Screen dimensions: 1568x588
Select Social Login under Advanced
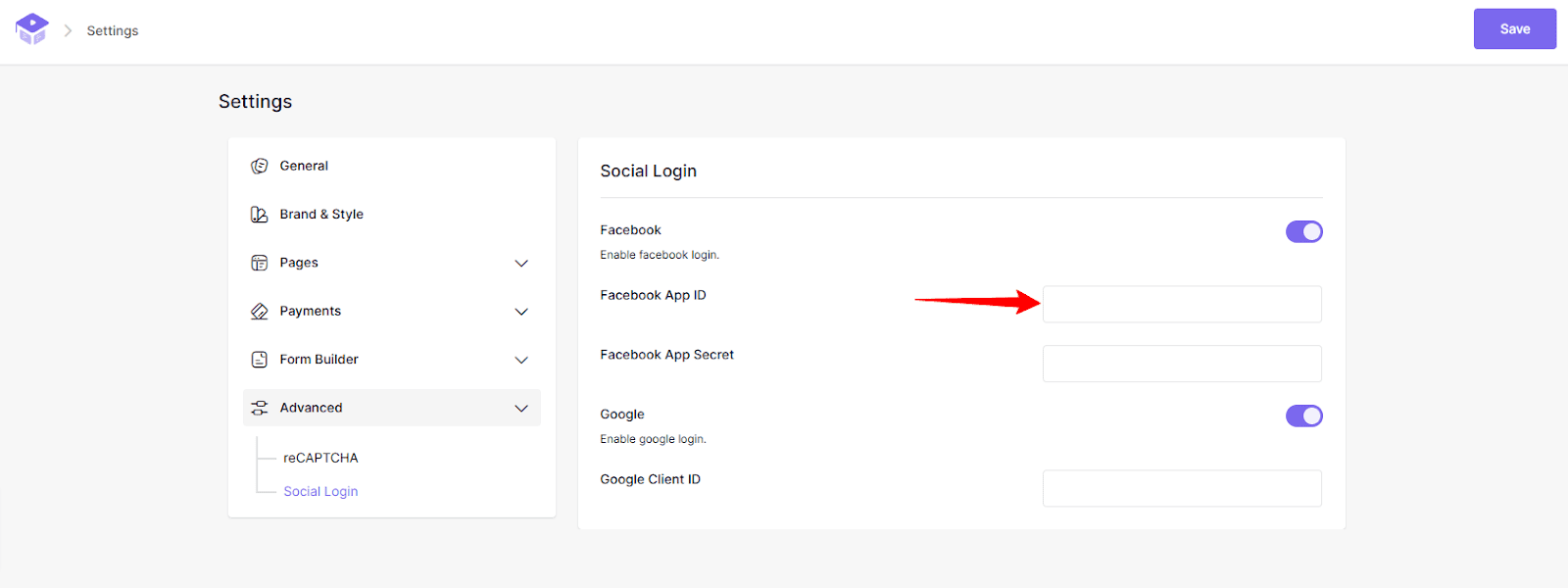(x=320, y=490)
